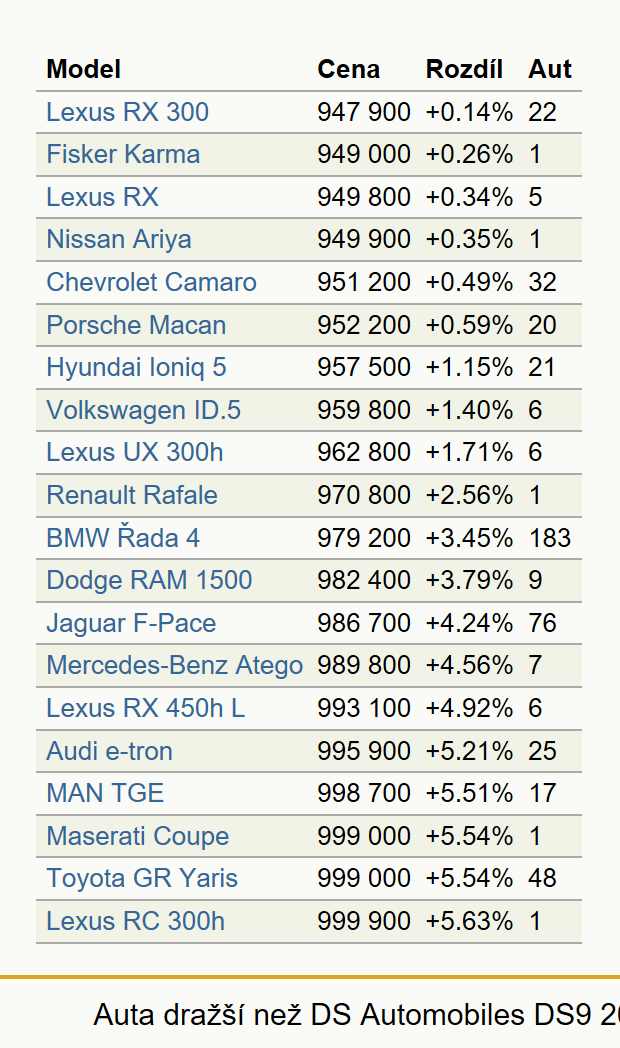Visit the Nissan Ariya page link
This screenshot has height=1048, width=620.
click(119, 239)
